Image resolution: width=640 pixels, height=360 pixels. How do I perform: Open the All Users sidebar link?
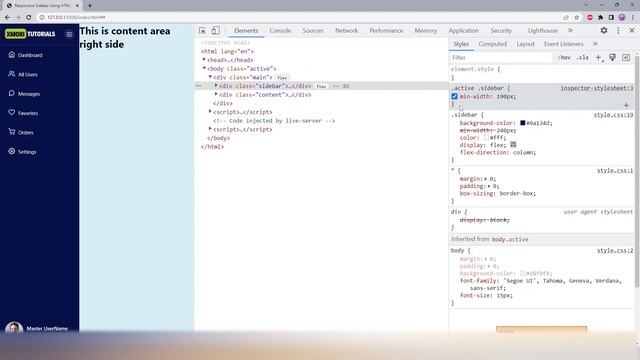pyautogui.click(x=23, y=74)
